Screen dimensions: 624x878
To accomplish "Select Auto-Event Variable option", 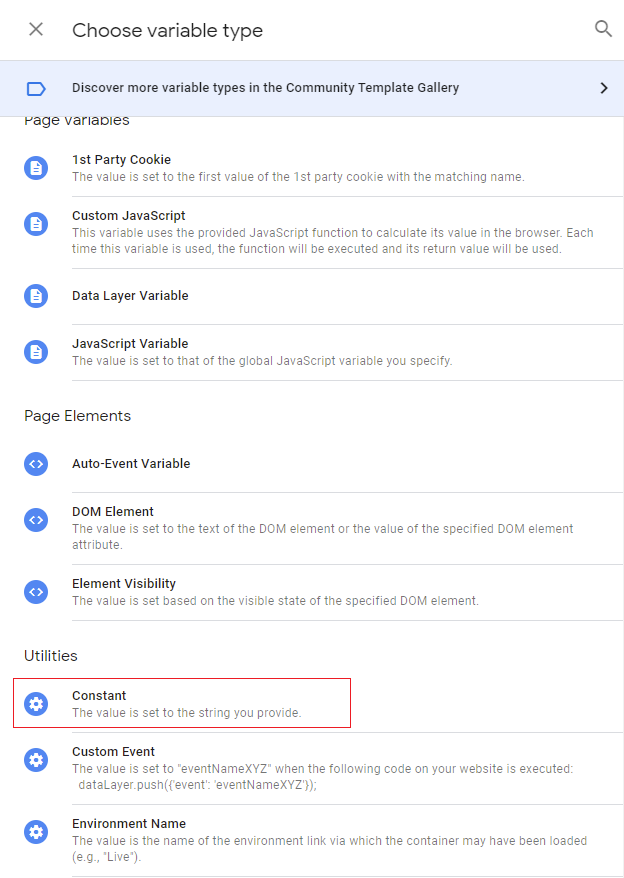I will click(x=131, y=464).
